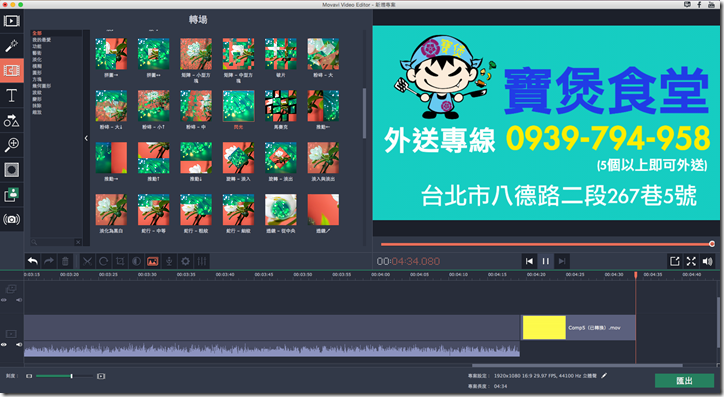Open the Stickers and shapes tab
Screen dimensions: 724x397
coord(12,120)
